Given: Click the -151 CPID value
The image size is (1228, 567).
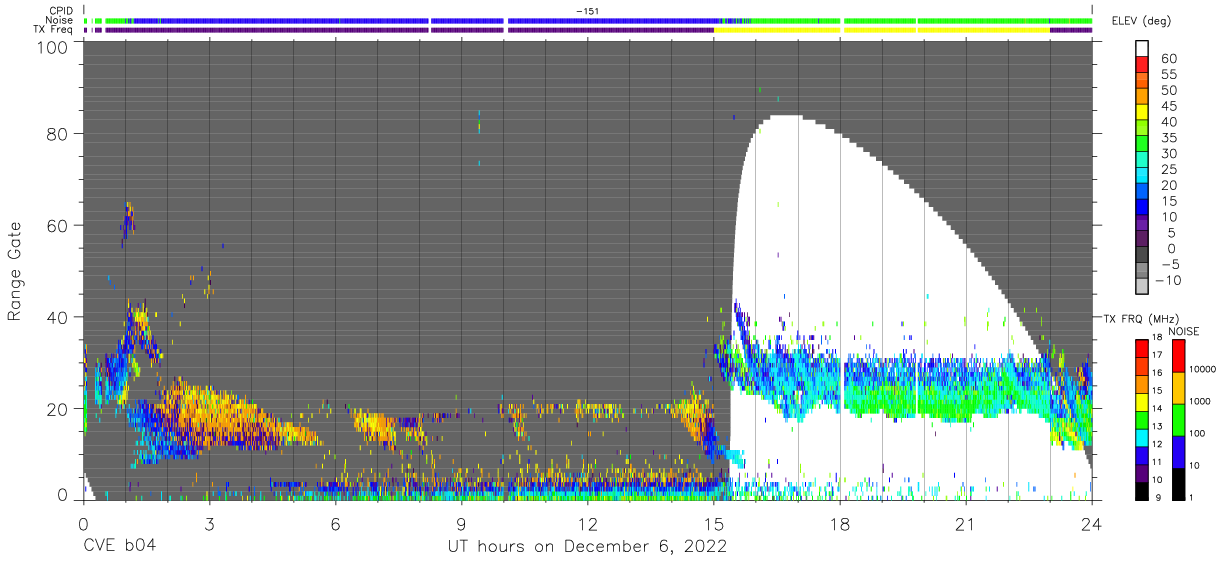Looking at the screenshot, I should (x=589, y=11).
